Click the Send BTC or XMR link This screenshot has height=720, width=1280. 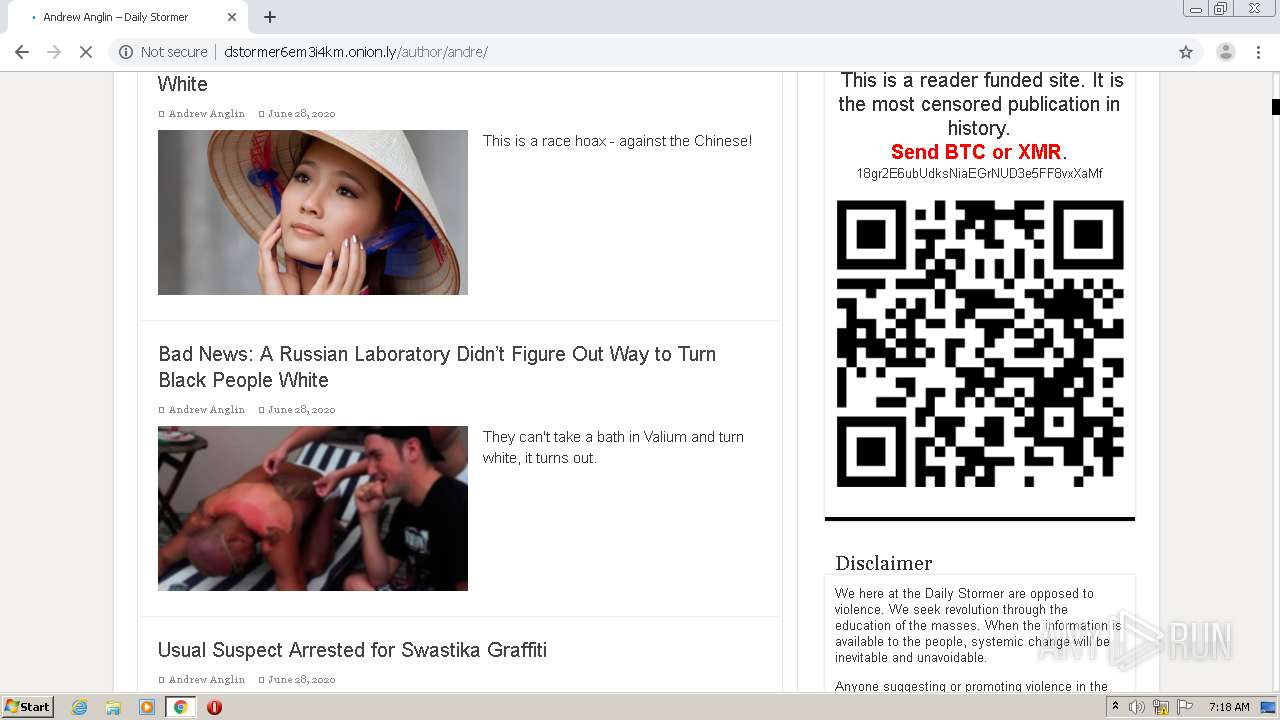click(976, 152)
